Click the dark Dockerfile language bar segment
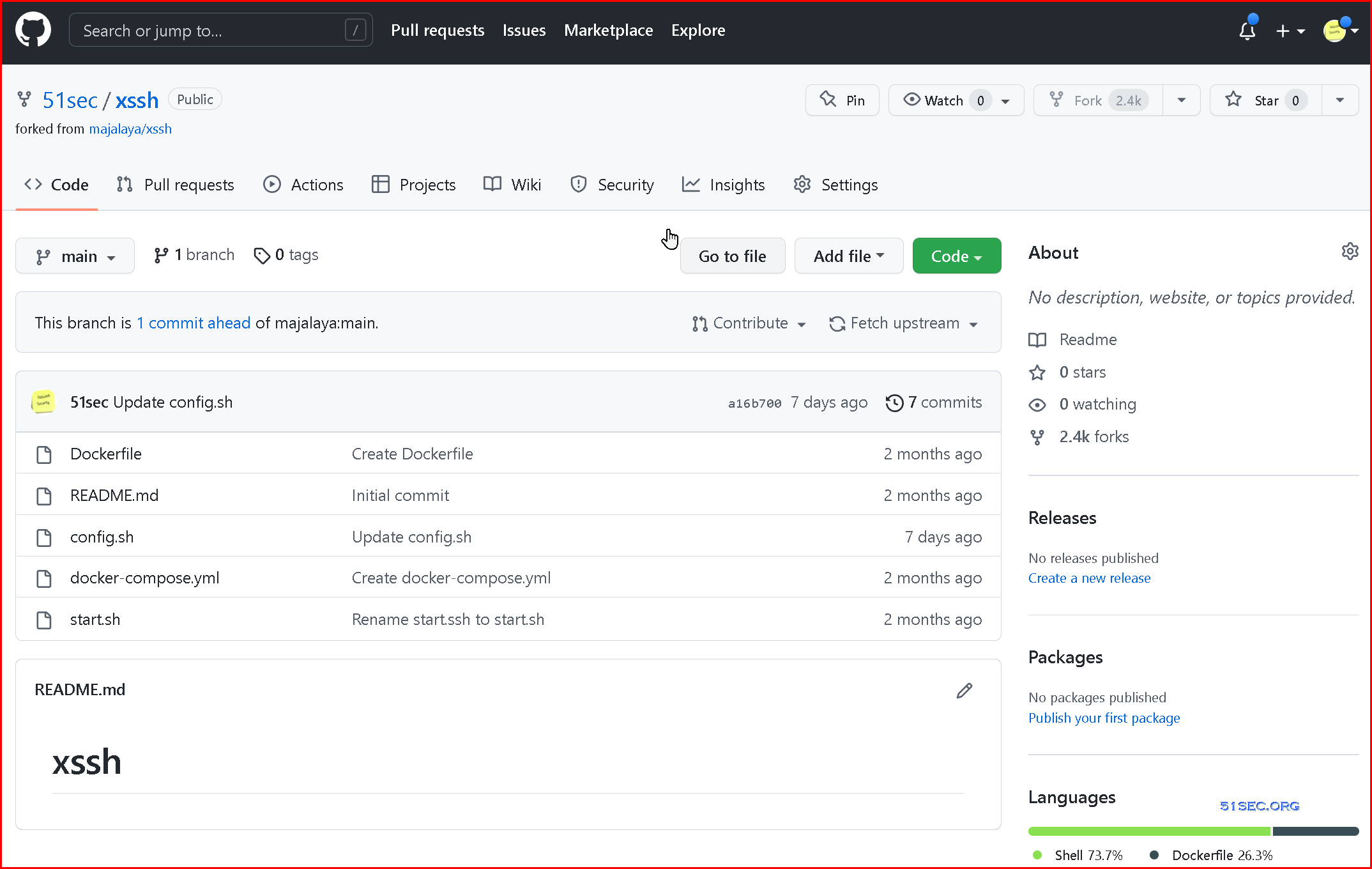The height and width of the screenshot is (869, 1372). point(1316,831)
